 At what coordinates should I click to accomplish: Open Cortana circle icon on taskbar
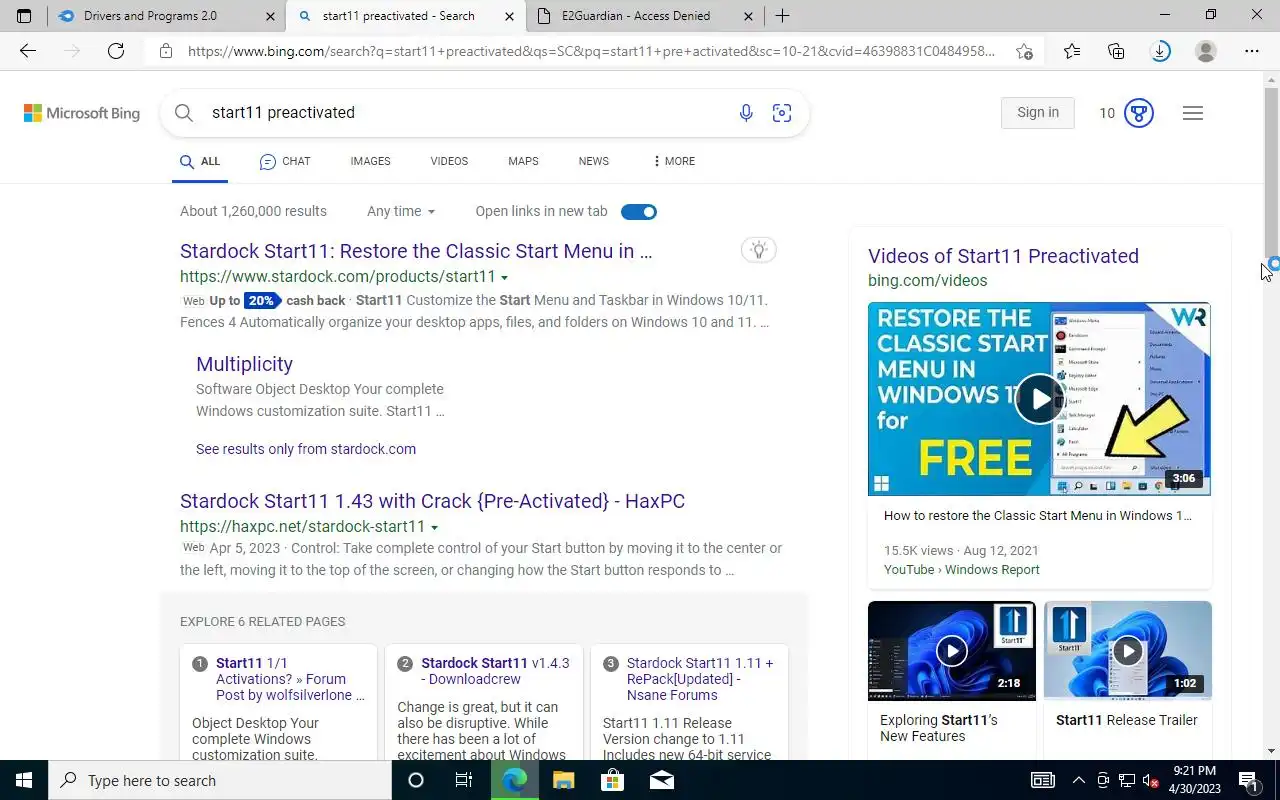[416, 780]
